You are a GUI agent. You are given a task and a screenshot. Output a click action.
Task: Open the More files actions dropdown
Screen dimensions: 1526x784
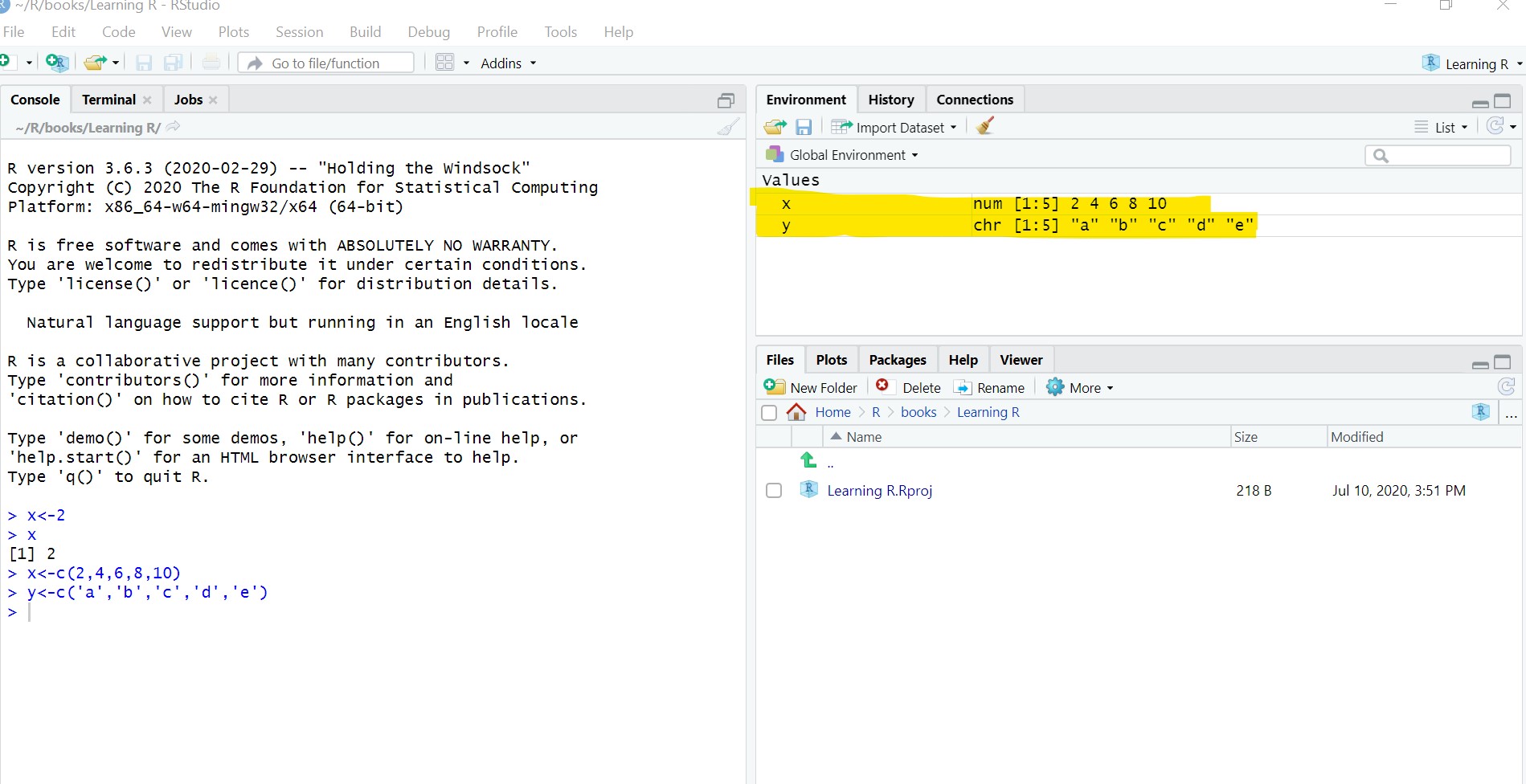click(1081, 388)
